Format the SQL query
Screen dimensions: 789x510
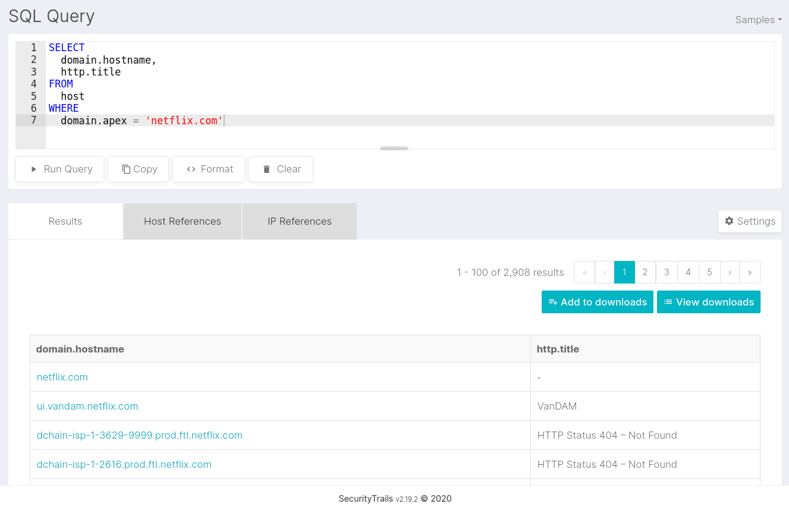click(209, 169)
